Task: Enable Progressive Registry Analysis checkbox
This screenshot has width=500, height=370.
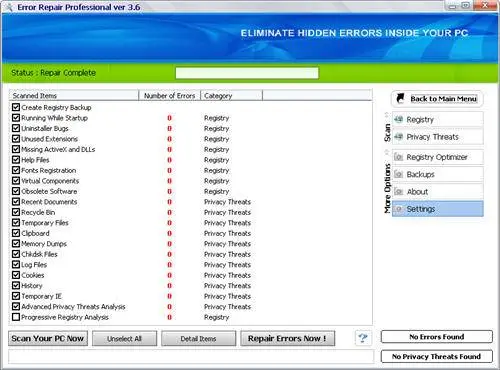Action: click(x=16, y=317)
